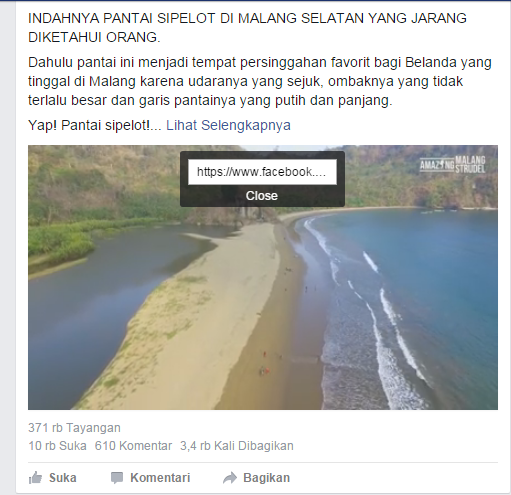Screen dimensions: 511x495
Task: Close the video URL popup
Action: pyautogui.click(x=262, y=196)
